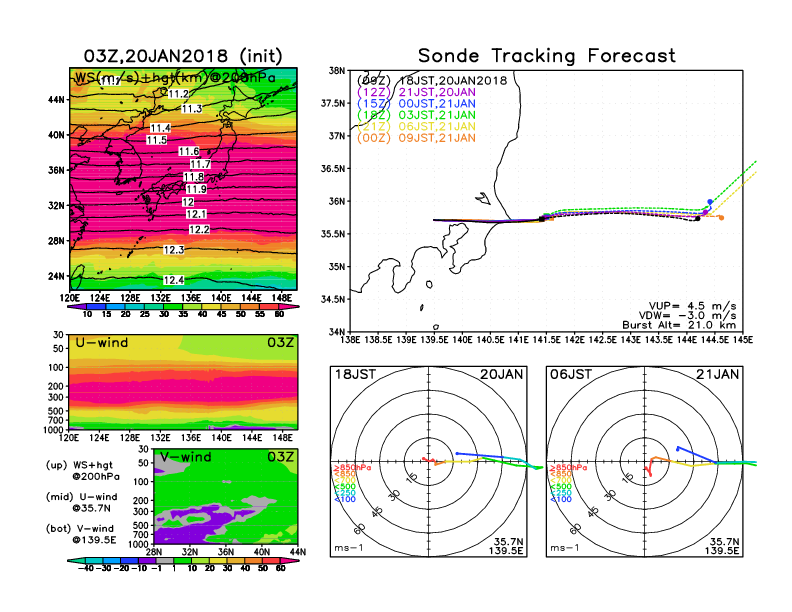Click the blue landing dot ending the 15Z track
Viewport: 792px width, 612px height.
pos(710,201)
